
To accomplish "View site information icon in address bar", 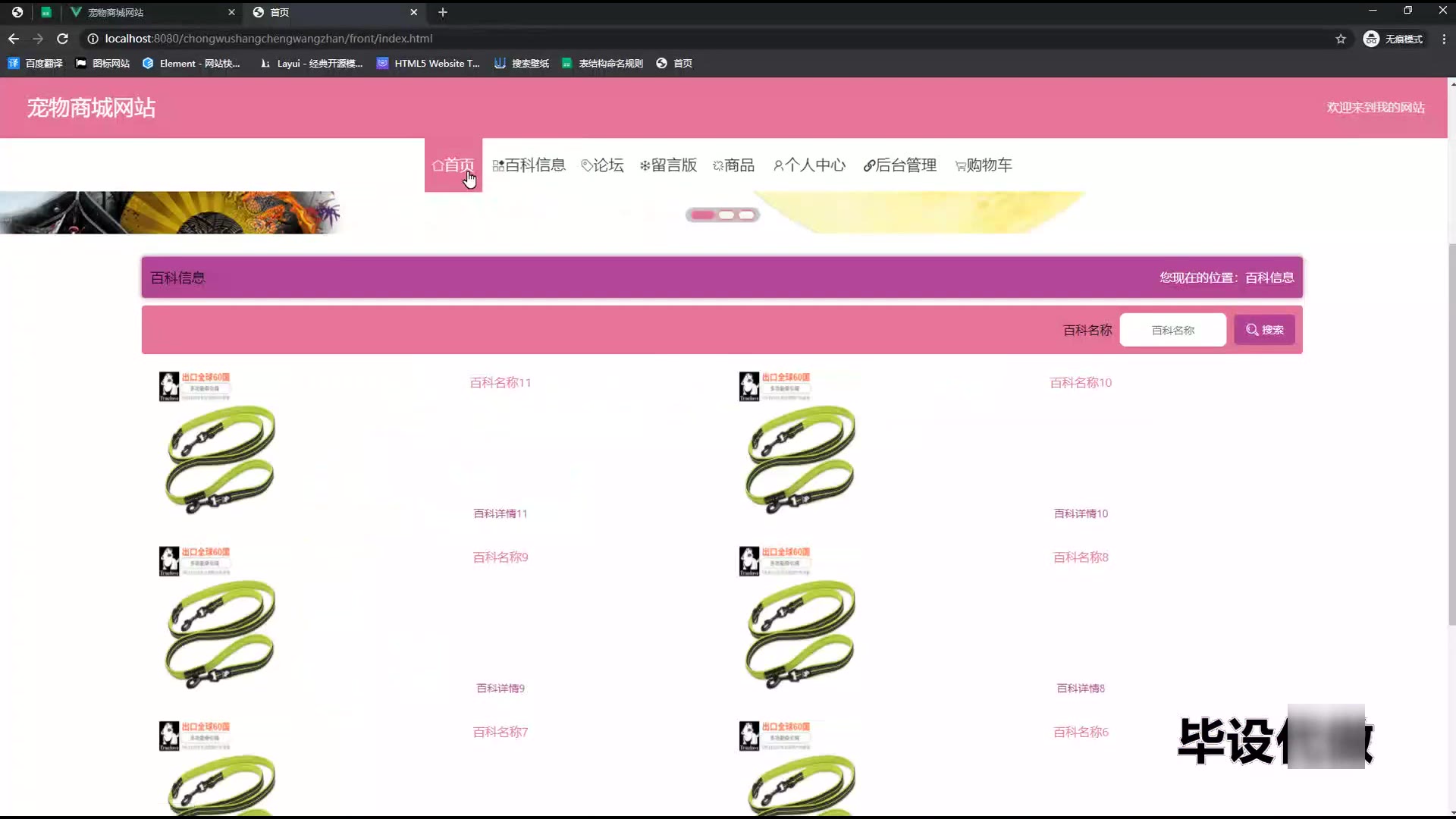I will coord(93,39).
